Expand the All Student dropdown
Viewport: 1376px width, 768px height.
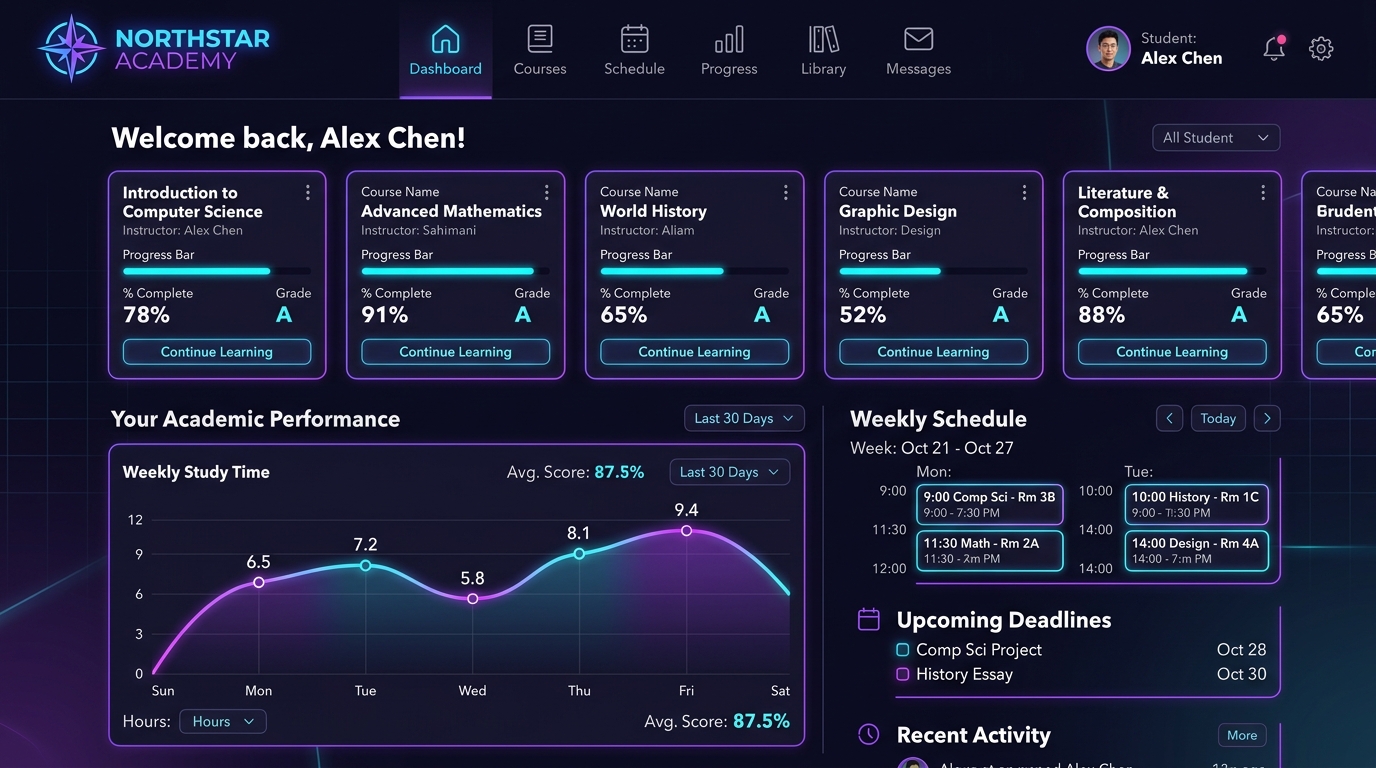[x=1216, y=138]
